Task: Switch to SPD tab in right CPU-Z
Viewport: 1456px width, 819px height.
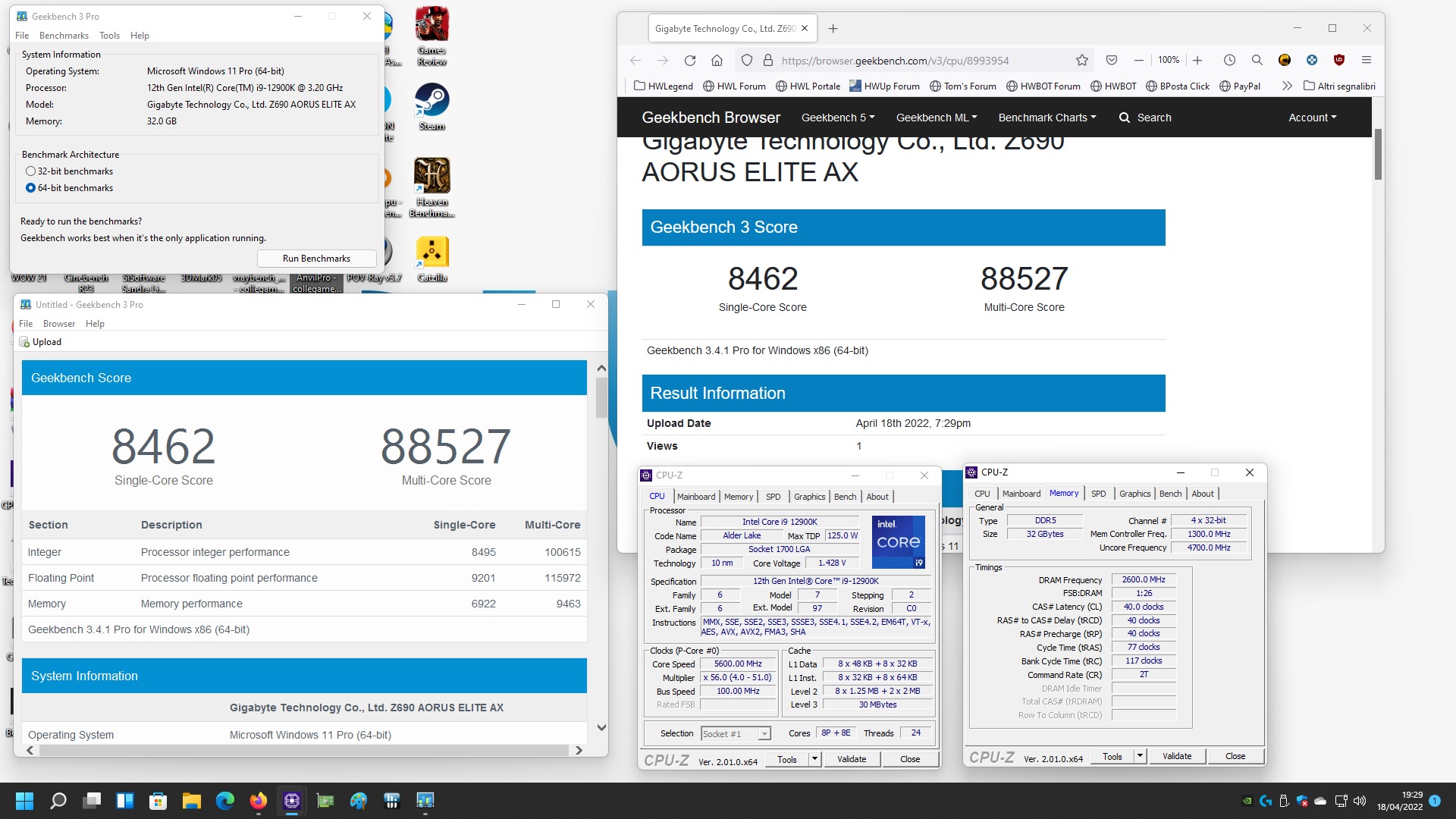Action: [1098, 494]
